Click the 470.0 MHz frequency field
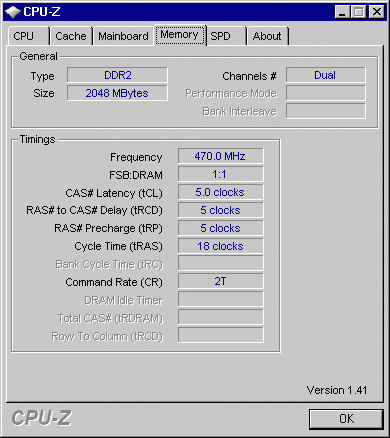This screenshot has height=438, width=390. tap(221, 156)
